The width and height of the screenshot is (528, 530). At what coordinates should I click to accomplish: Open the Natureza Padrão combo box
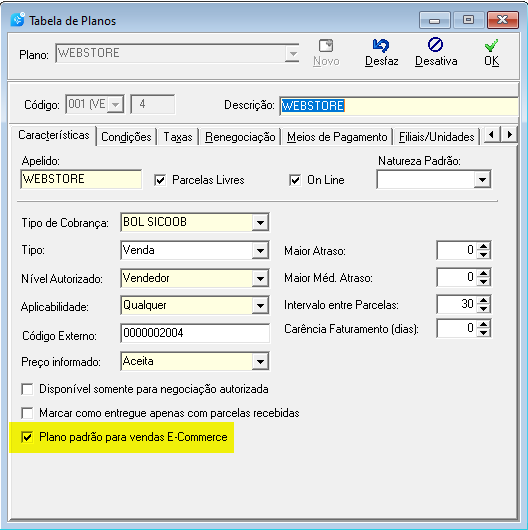tap(482, 179)
